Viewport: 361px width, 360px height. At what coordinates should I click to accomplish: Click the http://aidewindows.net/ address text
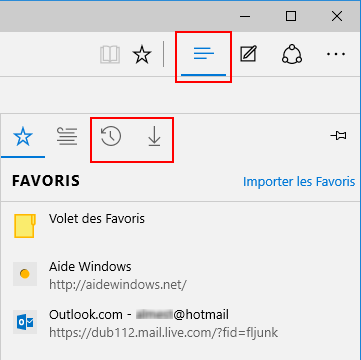(118, 285)
